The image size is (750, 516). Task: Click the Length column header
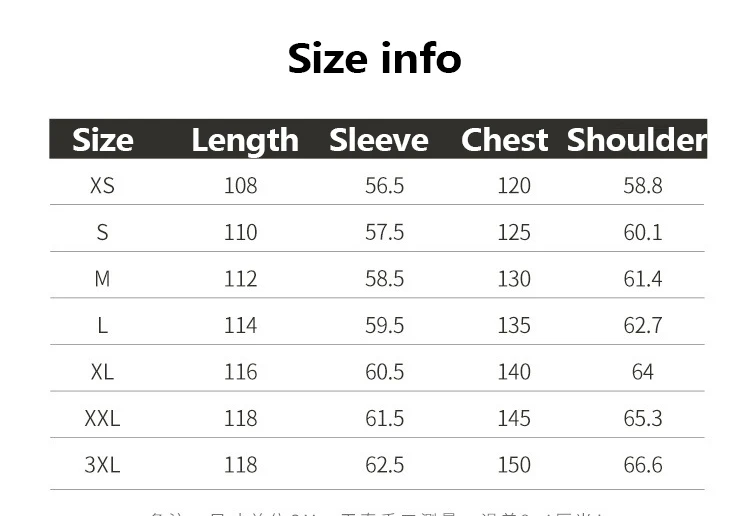coord(245,140)
